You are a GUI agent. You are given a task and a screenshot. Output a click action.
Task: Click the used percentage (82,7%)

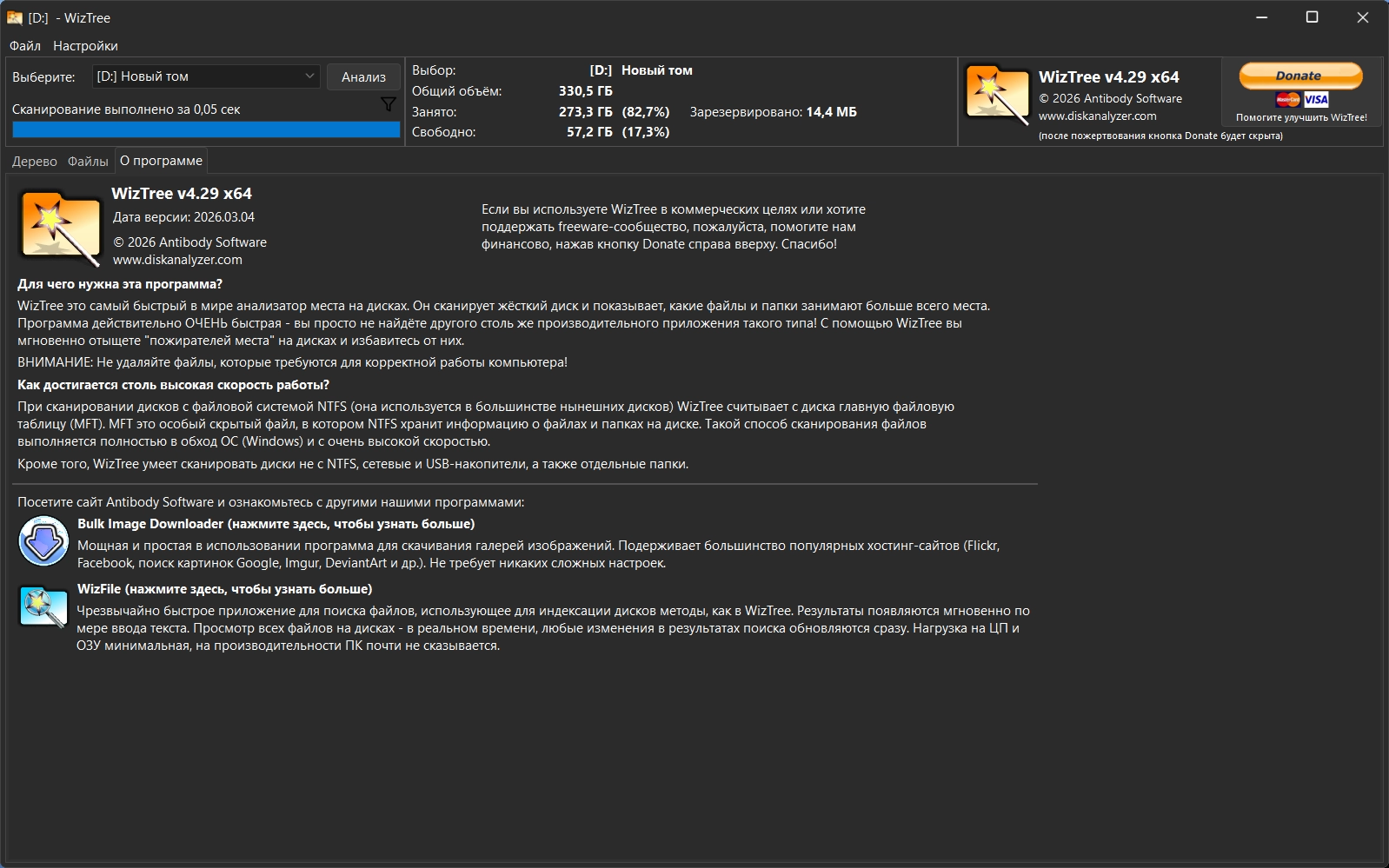[x=646, y=112]
